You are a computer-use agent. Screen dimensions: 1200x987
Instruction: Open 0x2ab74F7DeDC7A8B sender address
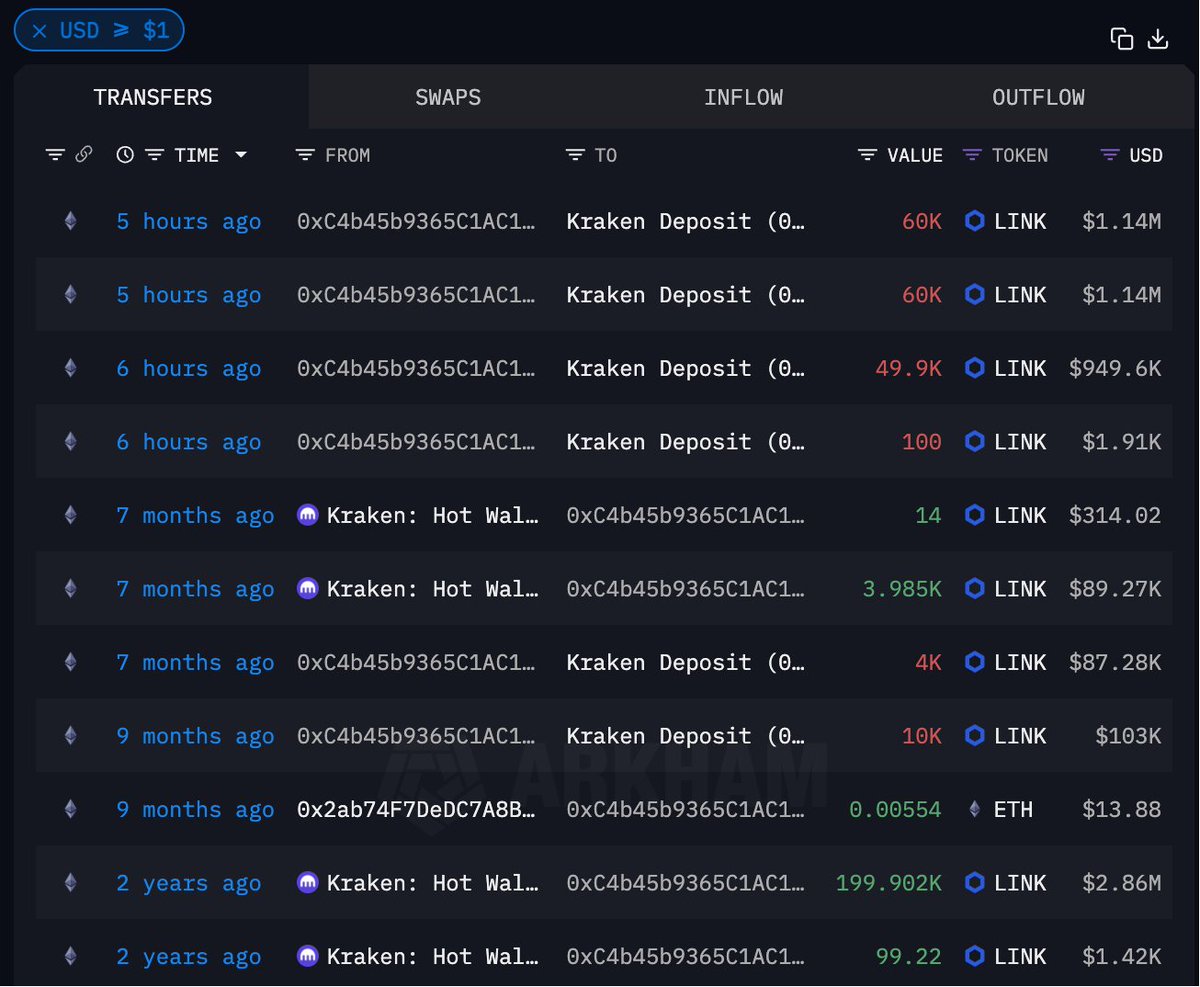418,809
